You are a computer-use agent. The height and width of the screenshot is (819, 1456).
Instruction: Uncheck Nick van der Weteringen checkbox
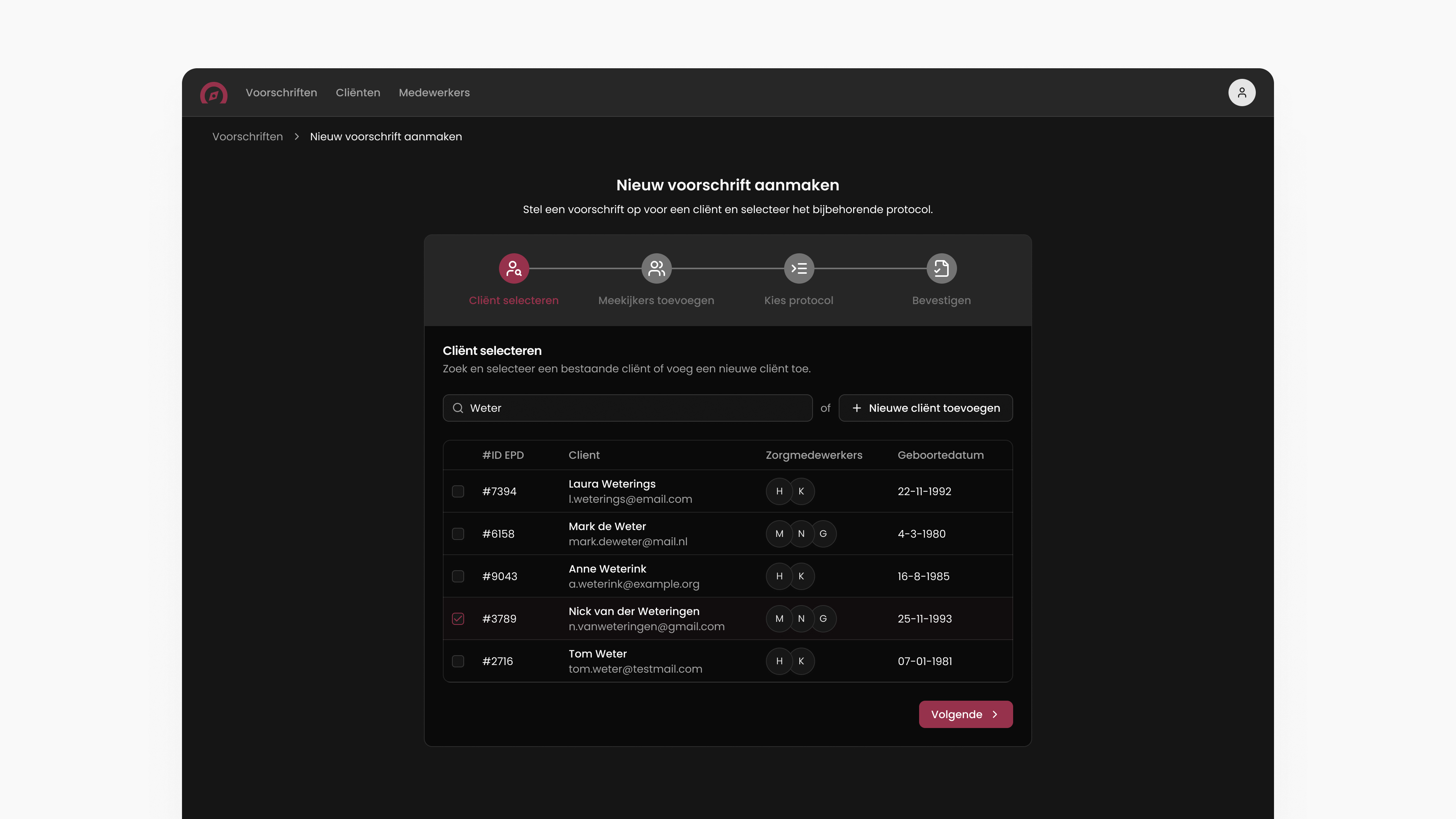(458, 618)
